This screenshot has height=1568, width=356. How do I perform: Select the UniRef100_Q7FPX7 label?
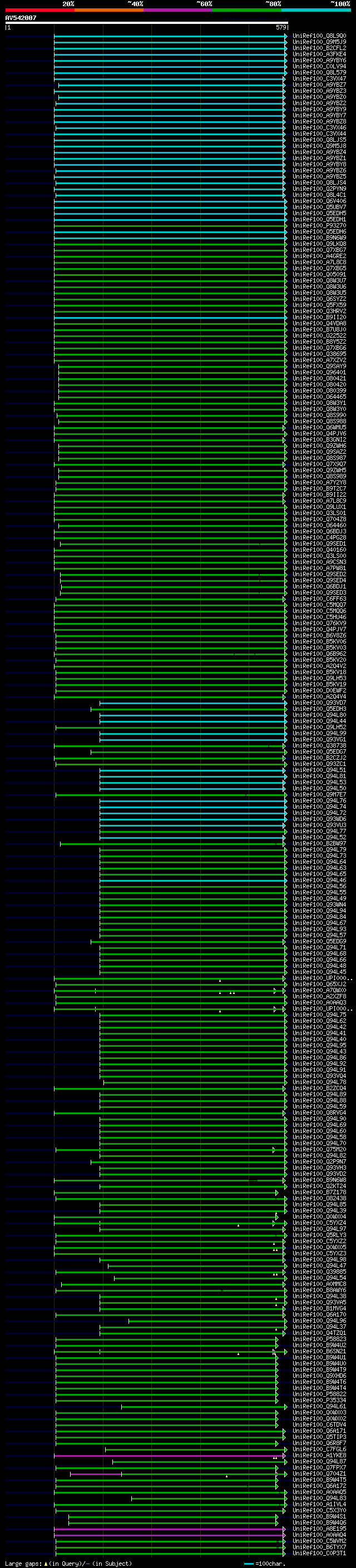tap(319, 1467)
